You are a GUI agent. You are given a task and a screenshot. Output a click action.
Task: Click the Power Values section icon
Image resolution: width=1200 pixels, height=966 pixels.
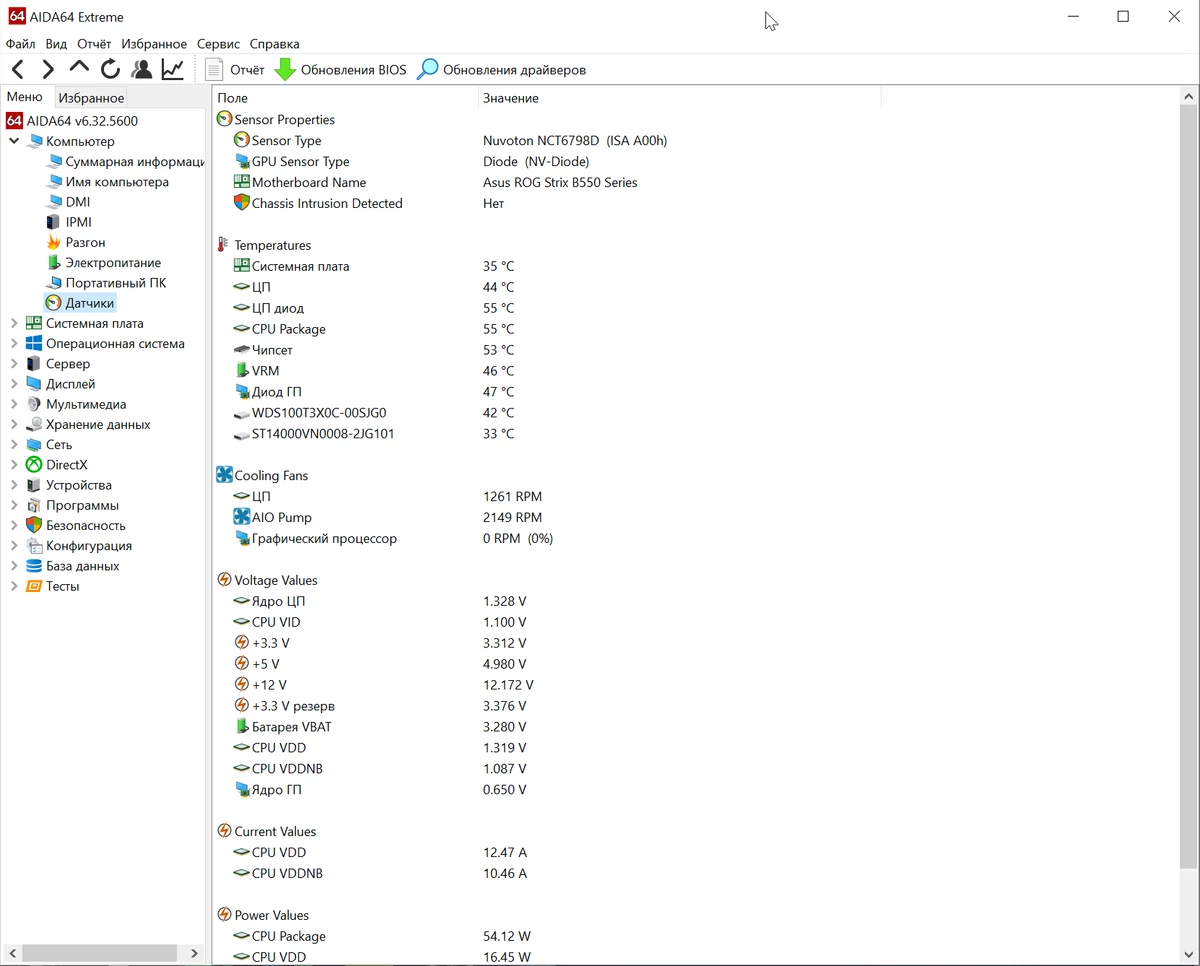point(224,916)
